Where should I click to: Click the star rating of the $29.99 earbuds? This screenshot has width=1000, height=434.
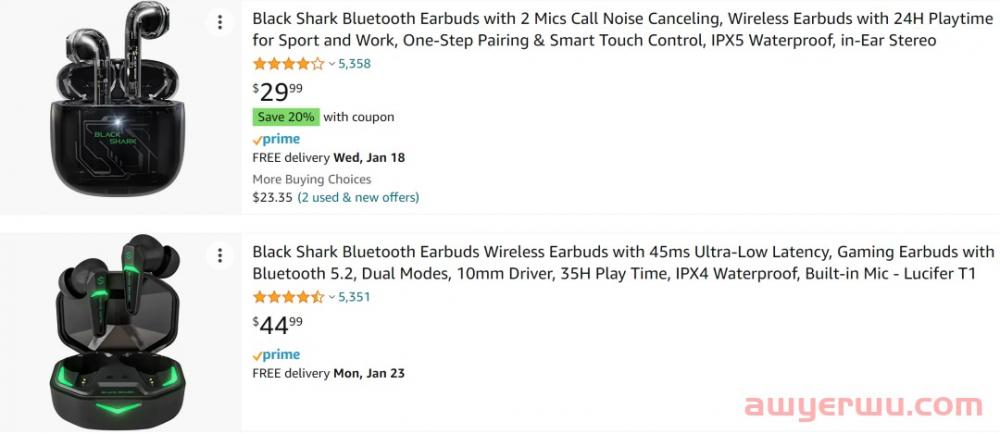[x=289, y=64]
